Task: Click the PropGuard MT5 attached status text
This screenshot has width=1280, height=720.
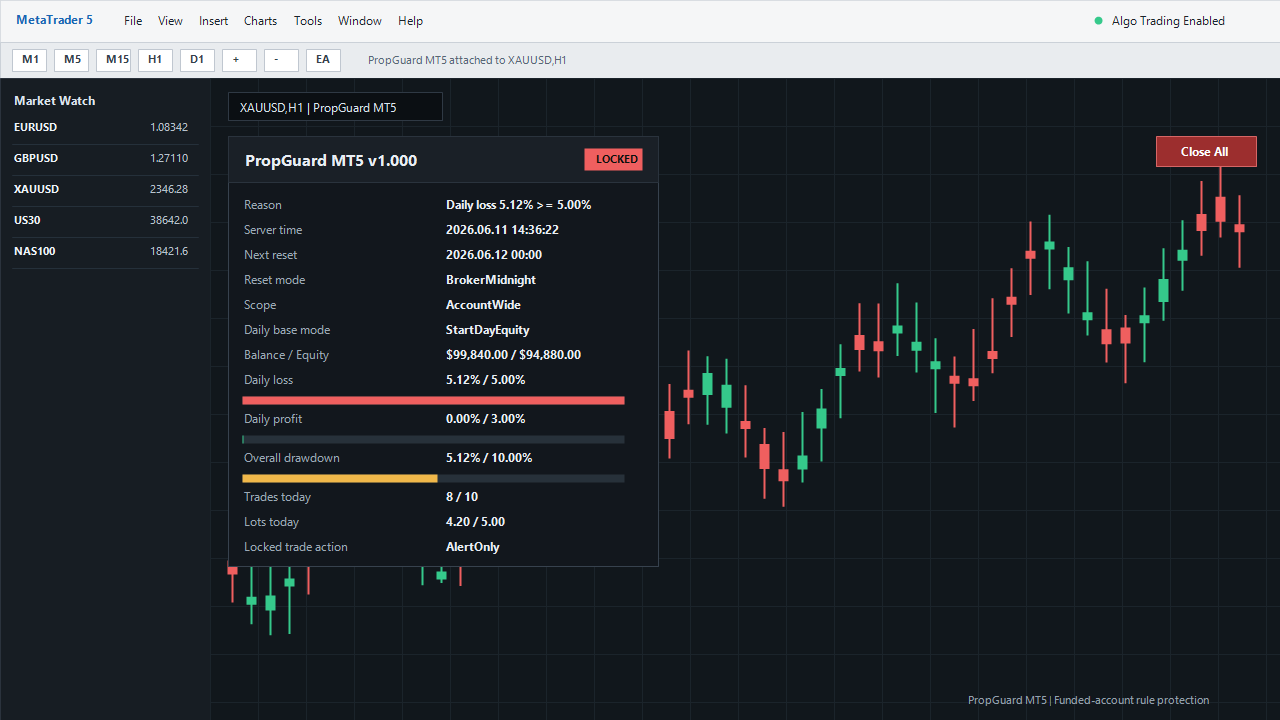Action: [x=467, y=60]
